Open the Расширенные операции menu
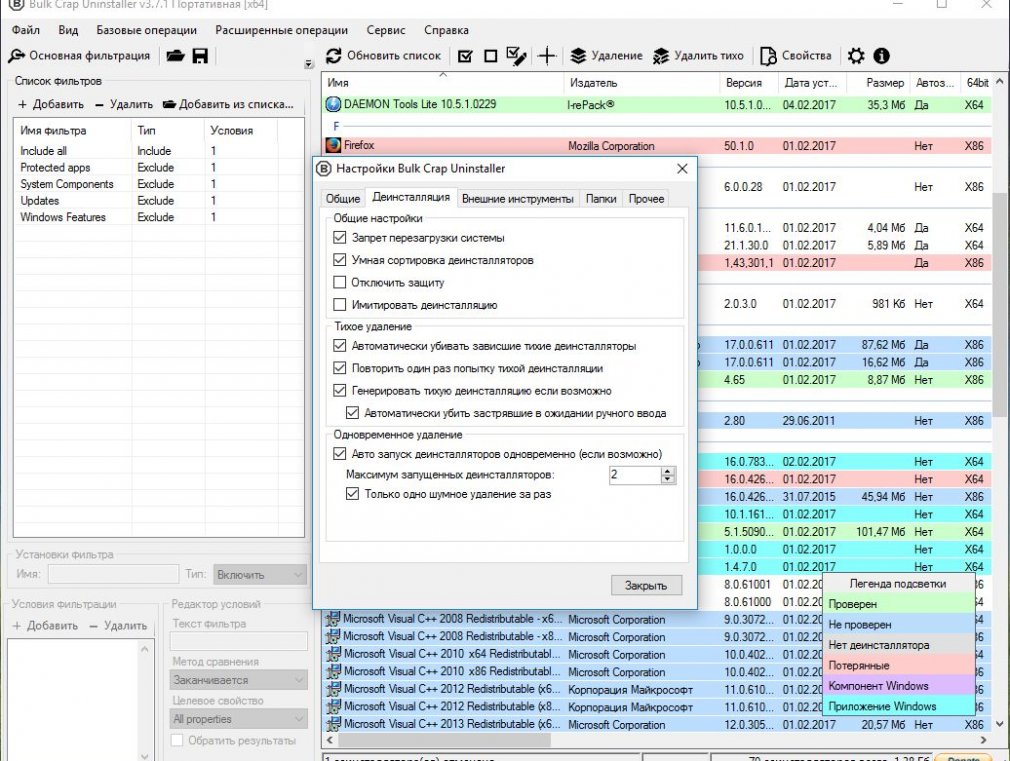Viewport: 1010px width, 761px height. 281,30
